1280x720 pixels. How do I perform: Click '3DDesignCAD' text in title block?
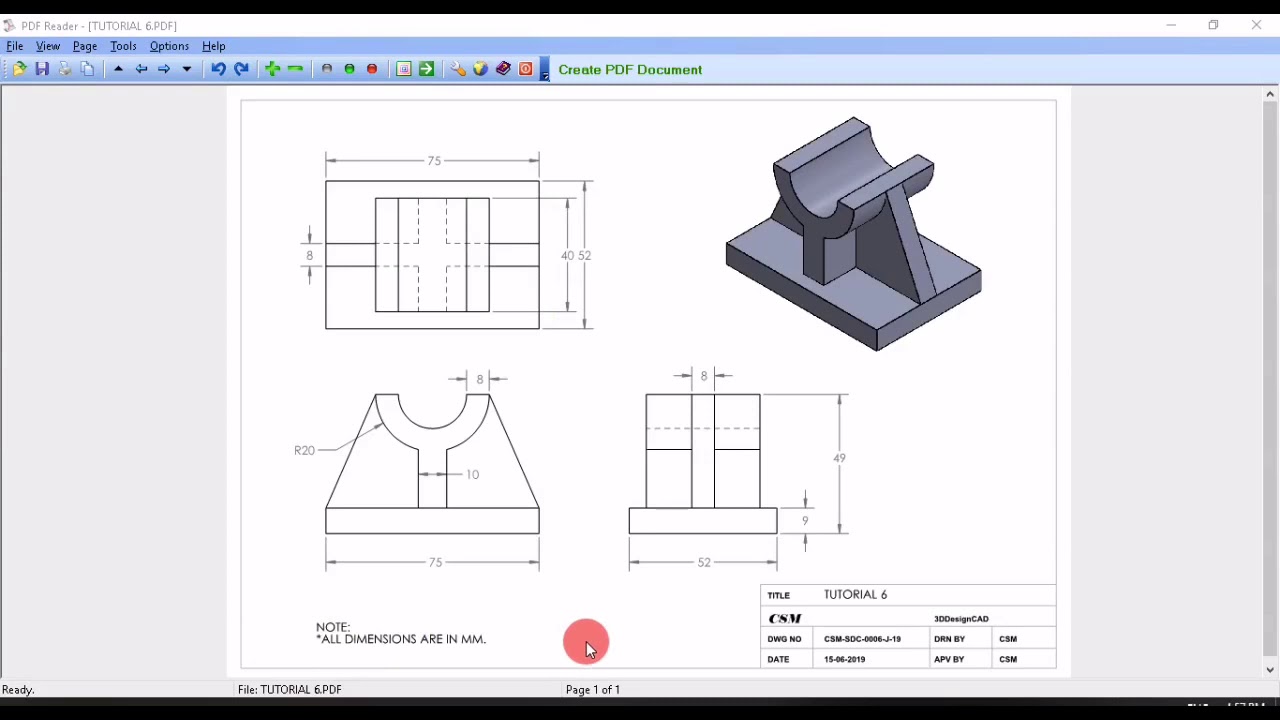coord(961,619)
